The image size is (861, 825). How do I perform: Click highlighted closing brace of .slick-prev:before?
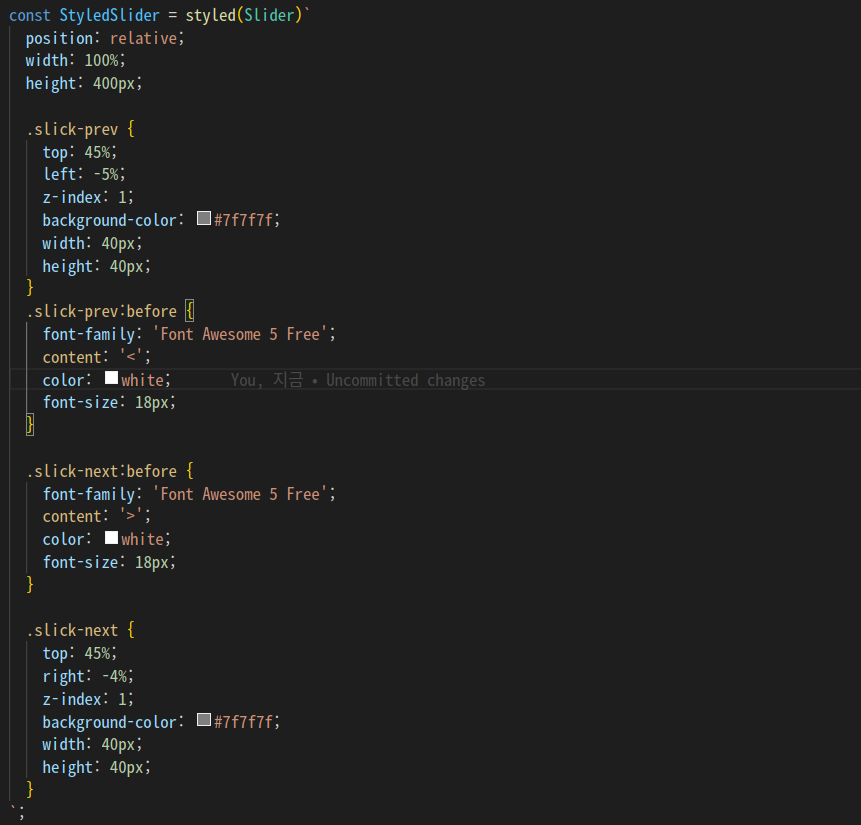point(30,425)
